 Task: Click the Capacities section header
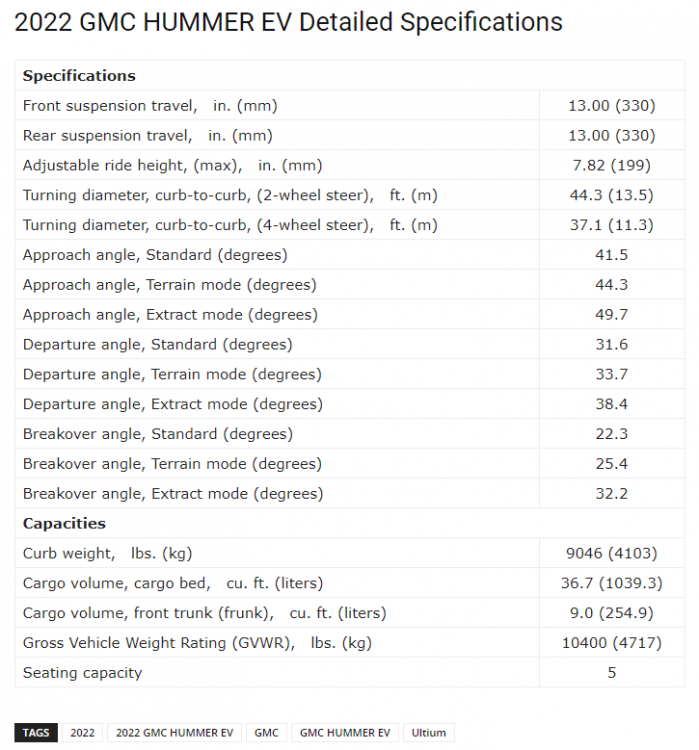(64, 523)
